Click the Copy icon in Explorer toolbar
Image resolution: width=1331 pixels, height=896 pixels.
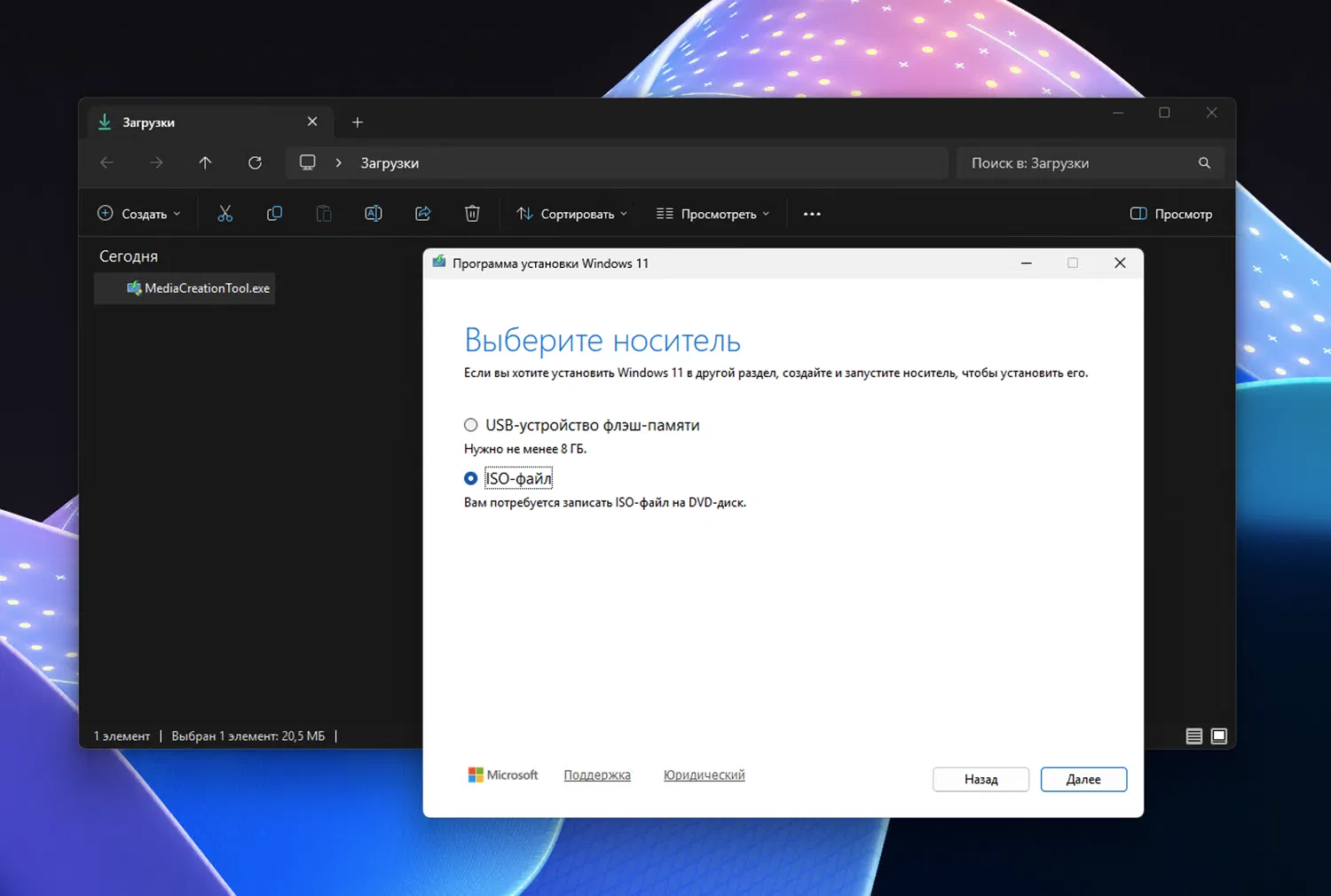click(x=274, y=214)
